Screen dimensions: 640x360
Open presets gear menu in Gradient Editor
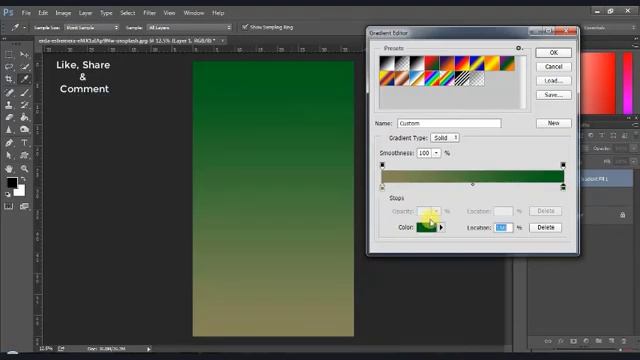pos(519,48)
